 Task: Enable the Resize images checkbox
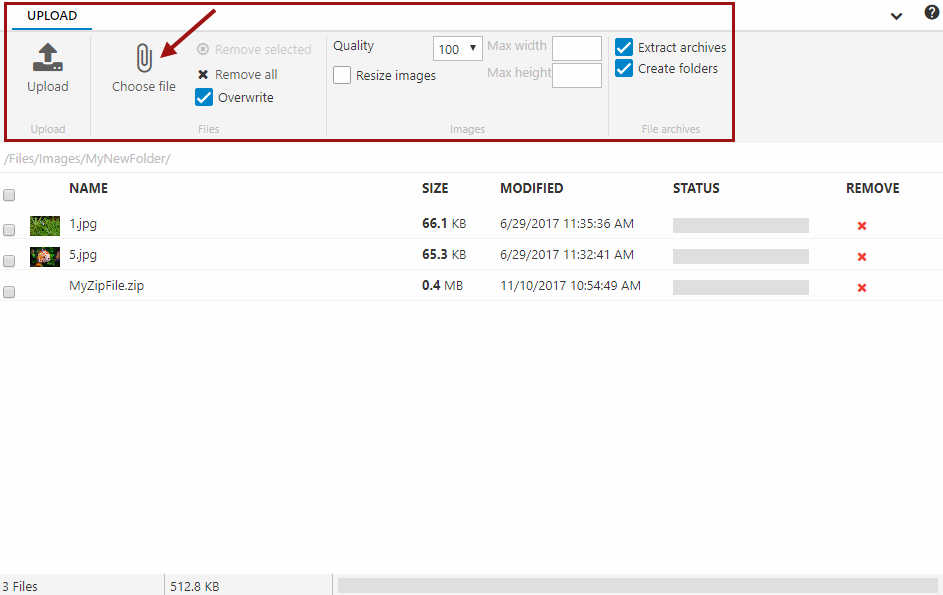342,75
